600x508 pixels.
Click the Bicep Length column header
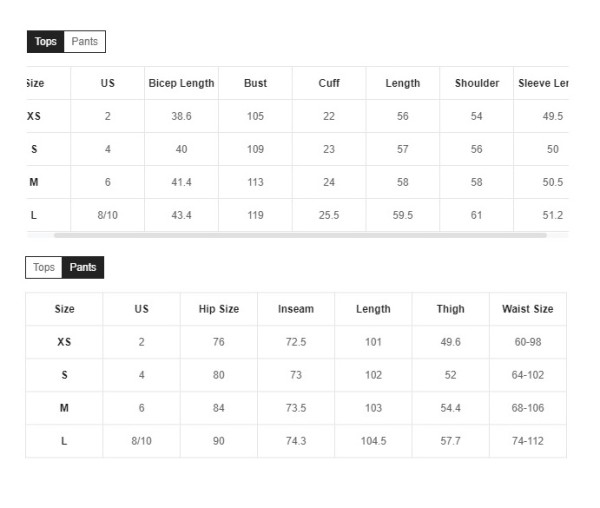[181, 83]
